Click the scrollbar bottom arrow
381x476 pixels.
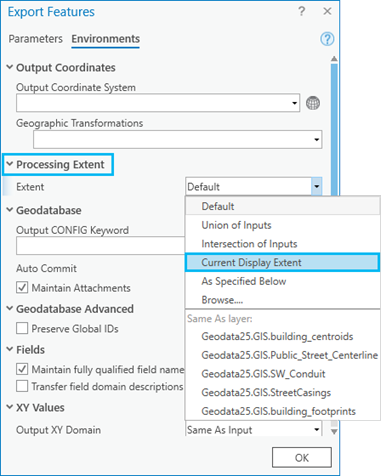[x=334, y=431]
